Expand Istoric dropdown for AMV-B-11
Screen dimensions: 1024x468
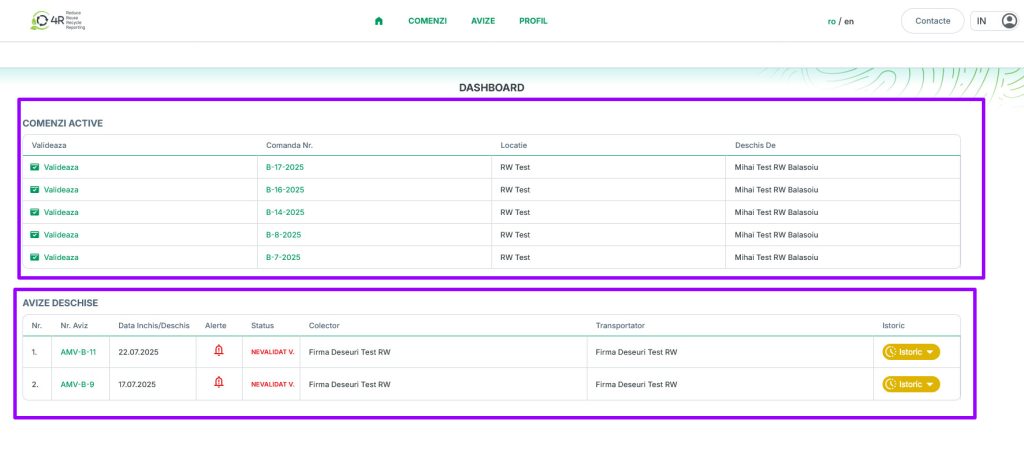tap(911, 352)
